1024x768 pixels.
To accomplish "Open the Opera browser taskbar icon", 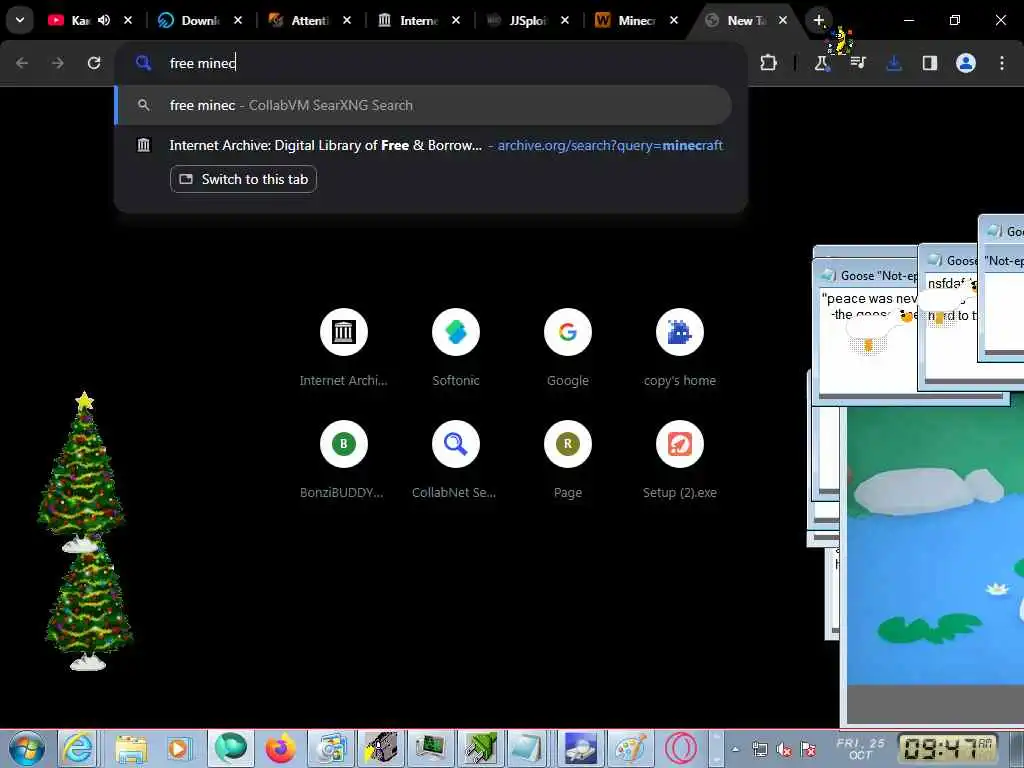I will pyautogui.click(x=681, y=748).
